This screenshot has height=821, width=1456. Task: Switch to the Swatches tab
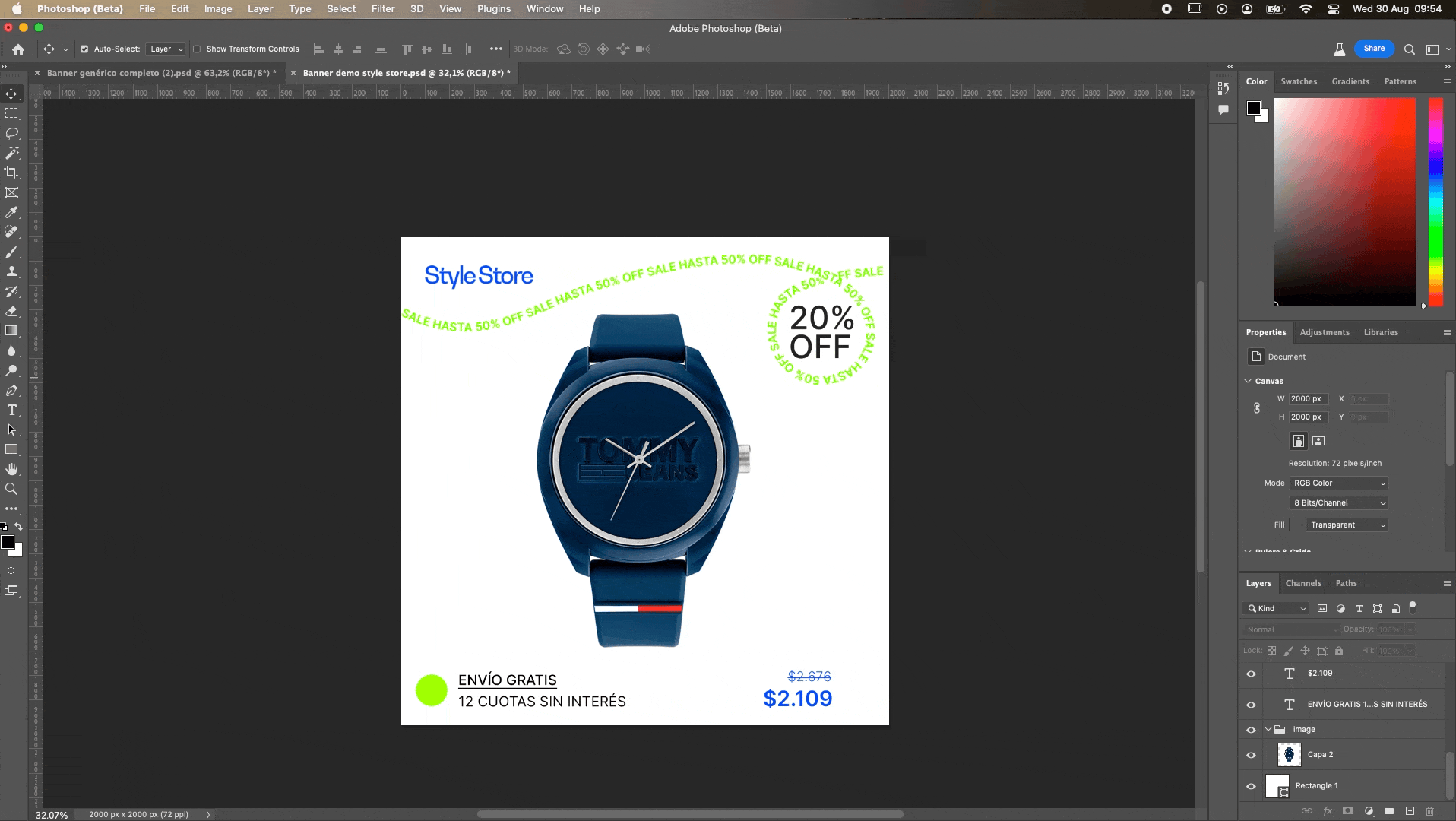click(1299, 81)
